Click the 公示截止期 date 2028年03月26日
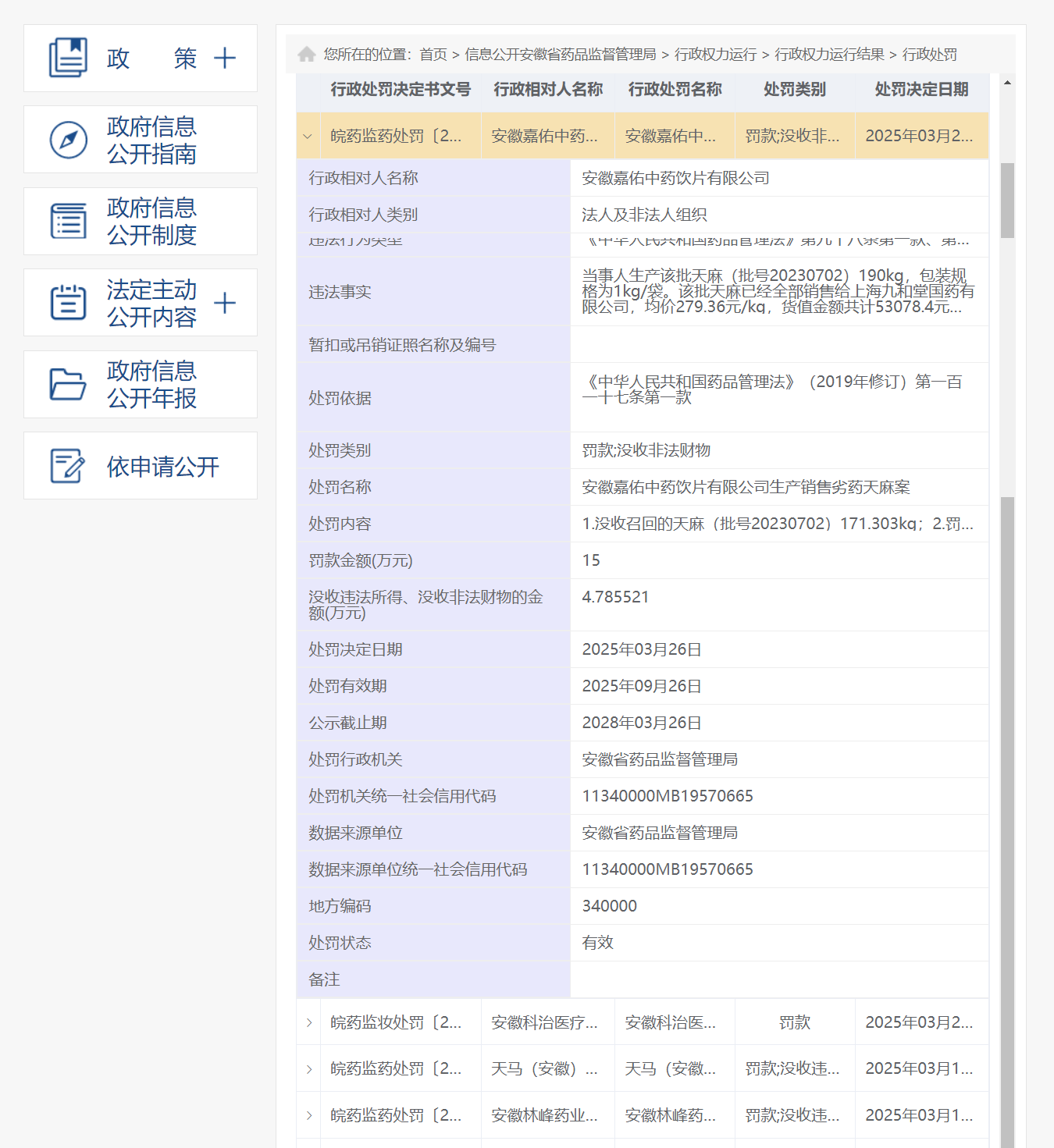 click(x=642, y=723)
